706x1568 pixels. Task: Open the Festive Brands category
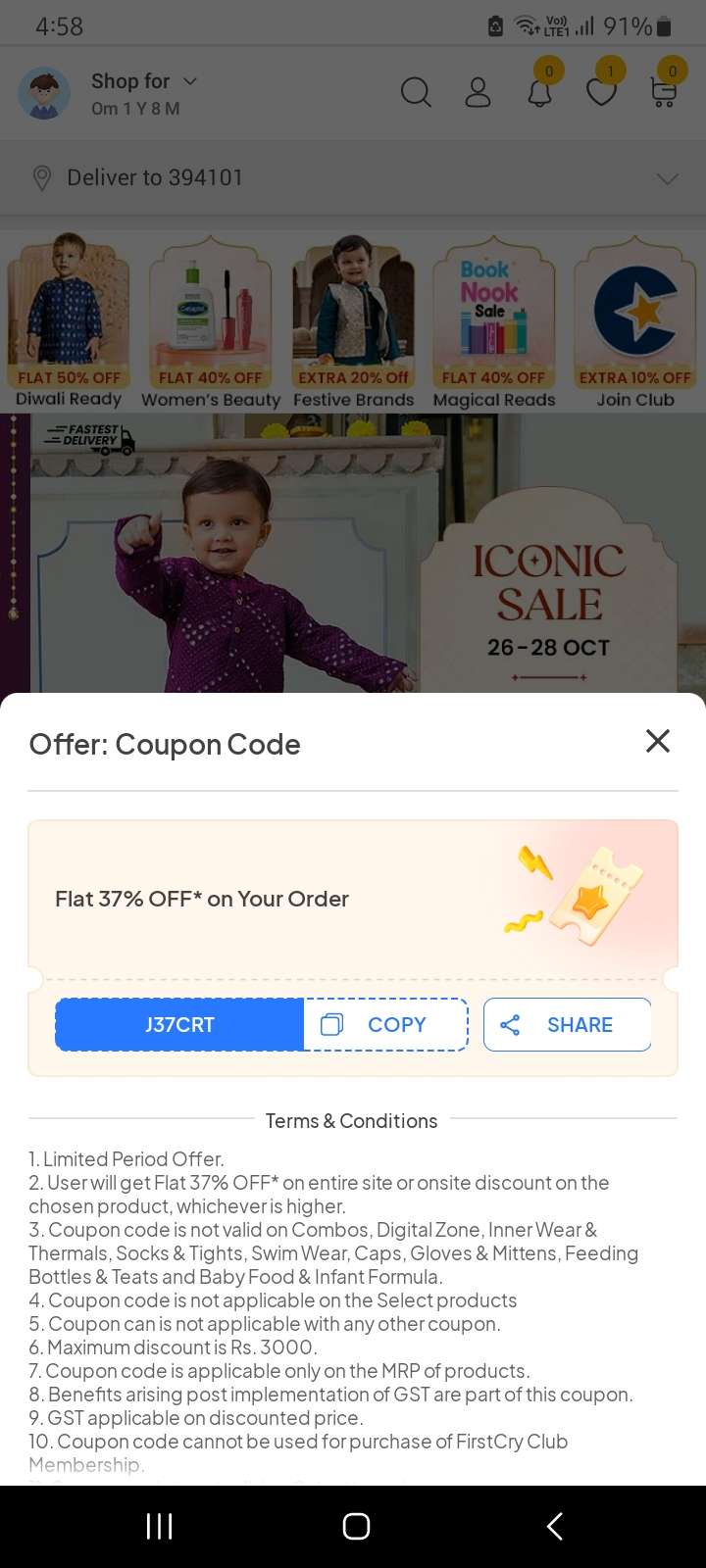point(353,320)
